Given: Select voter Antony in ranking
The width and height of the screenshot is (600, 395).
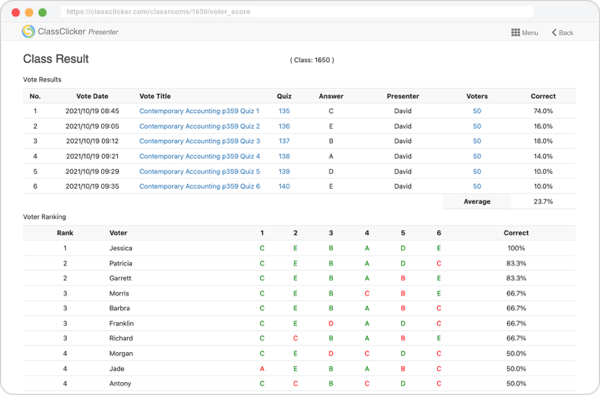Looking at the screenshot, I should coord(120,384).
